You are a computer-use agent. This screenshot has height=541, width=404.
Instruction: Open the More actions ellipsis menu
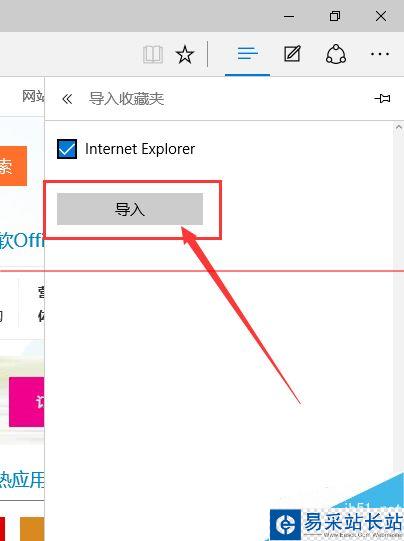pyautogui.click(x=380, y=54)
